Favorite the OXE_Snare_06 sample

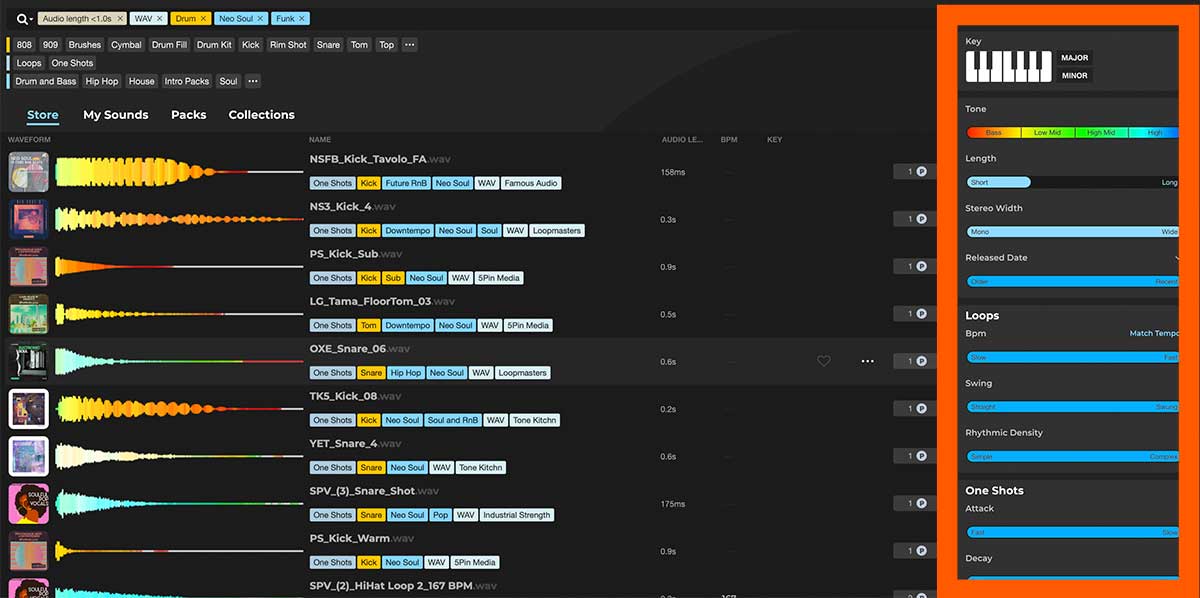(823, 361)
